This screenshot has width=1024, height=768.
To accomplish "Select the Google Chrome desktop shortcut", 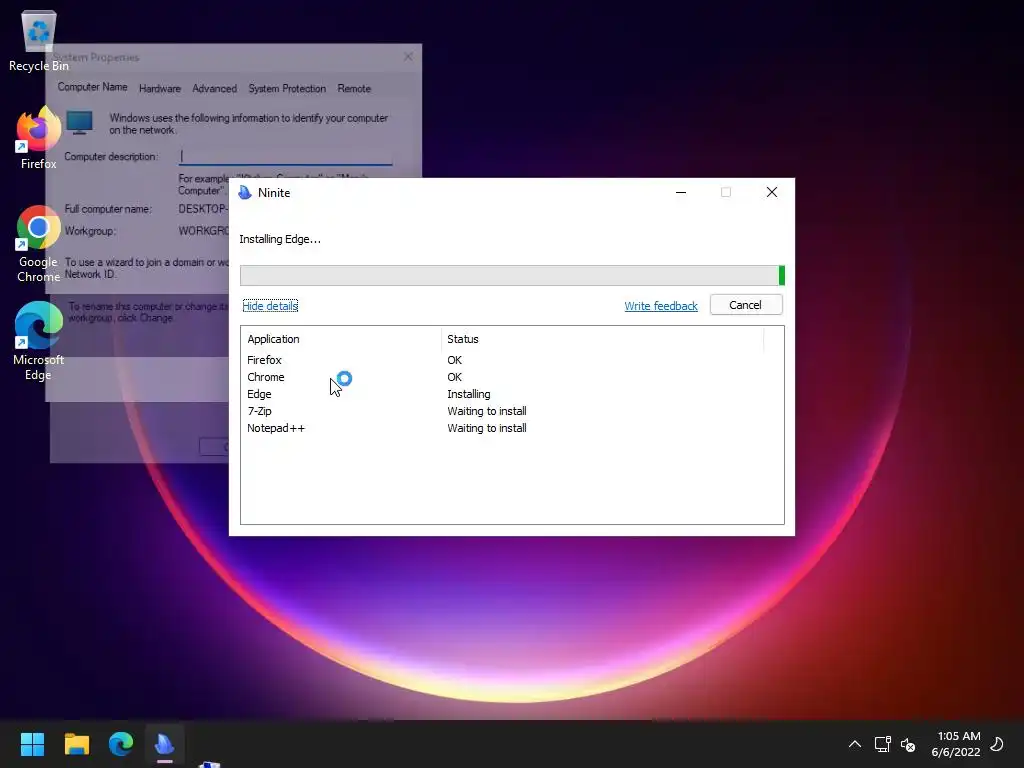I will pyautogui.click(x=38, y=244).
